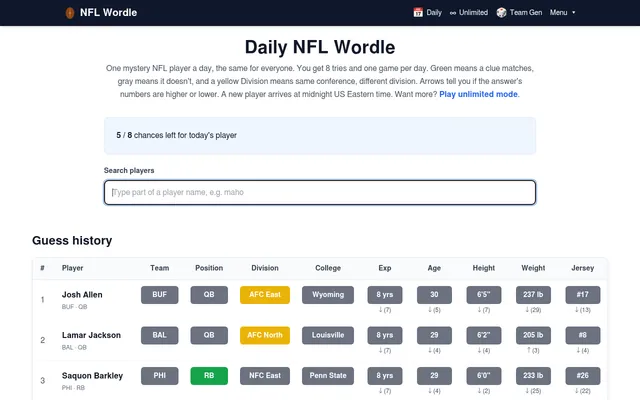This screenshot has height=400, width=640.
Task: Focus the Search players input field
Action: 320,192
